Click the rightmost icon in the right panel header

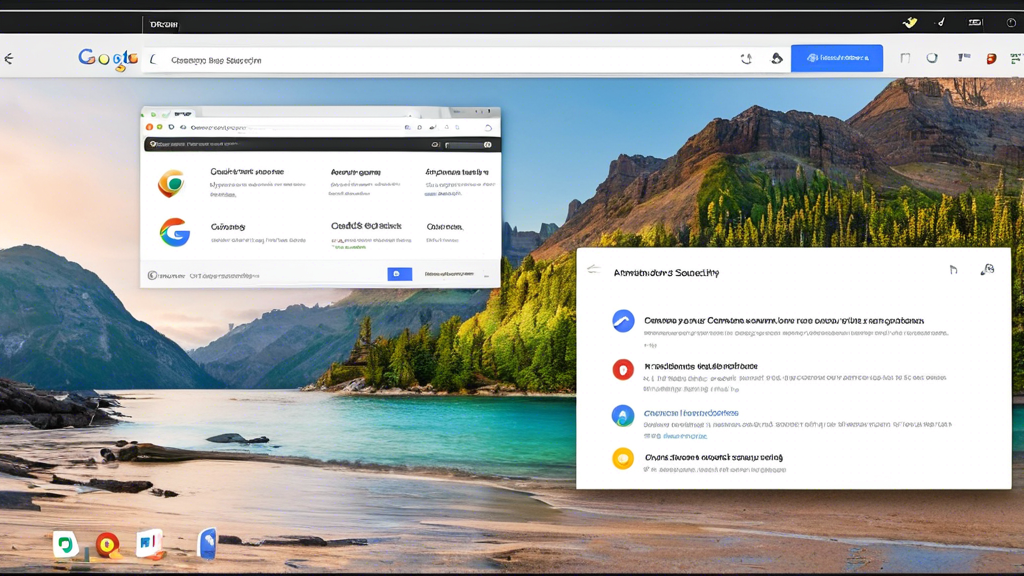(987, 270)
